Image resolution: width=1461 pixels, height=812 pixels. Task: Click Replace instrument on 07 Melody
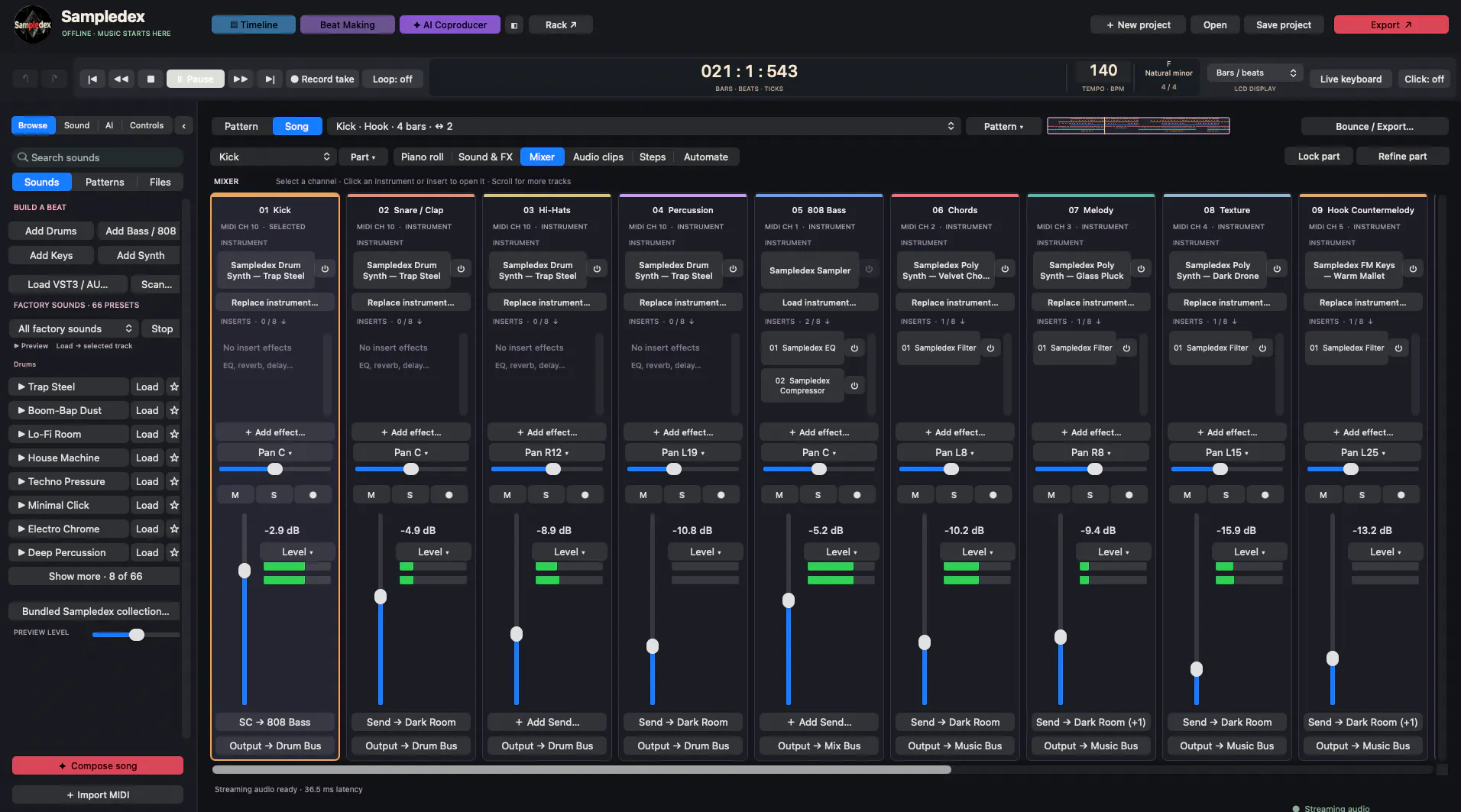pos(1091,302)
